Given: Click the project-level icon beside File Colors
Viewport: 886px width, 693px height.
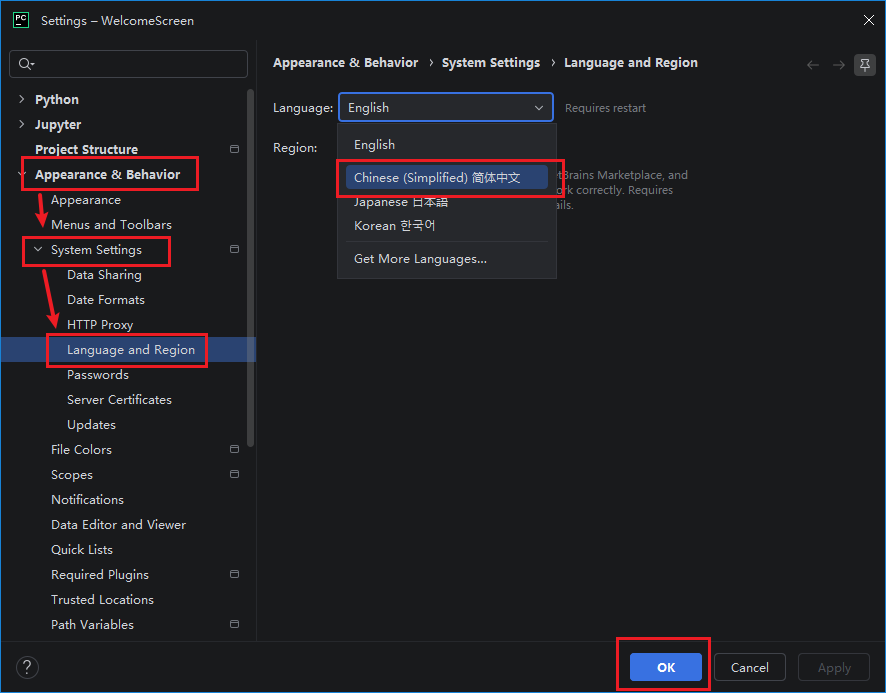Looking at the screenshot, I should point(234,449).
